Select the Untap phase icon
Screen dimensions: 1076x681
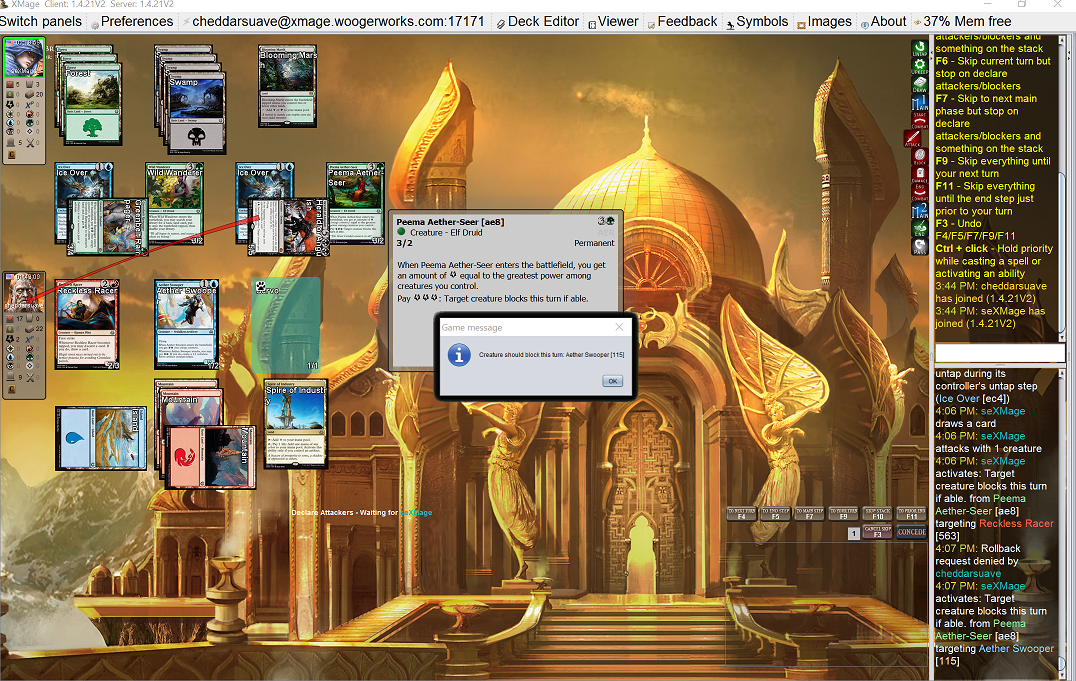[920, 48]
